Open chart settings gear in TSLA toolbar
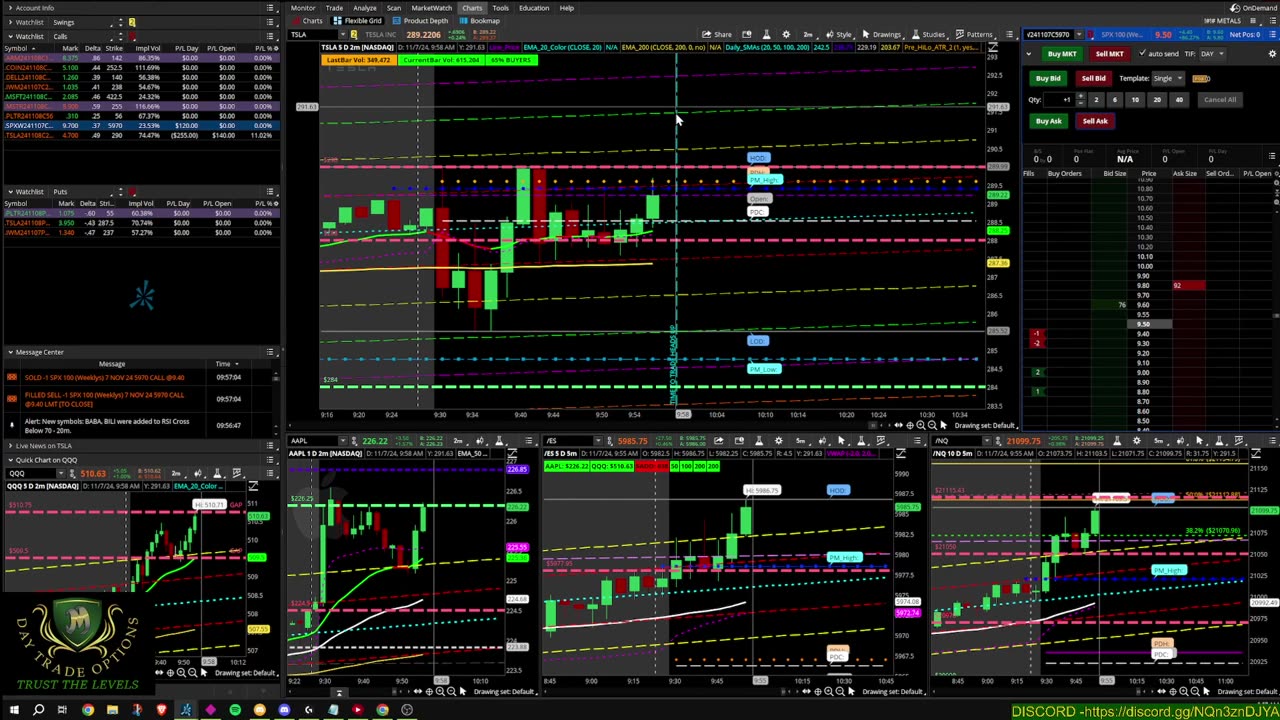Image resolution: width=1280 pixels, height=720 pixels. [785, 34]
